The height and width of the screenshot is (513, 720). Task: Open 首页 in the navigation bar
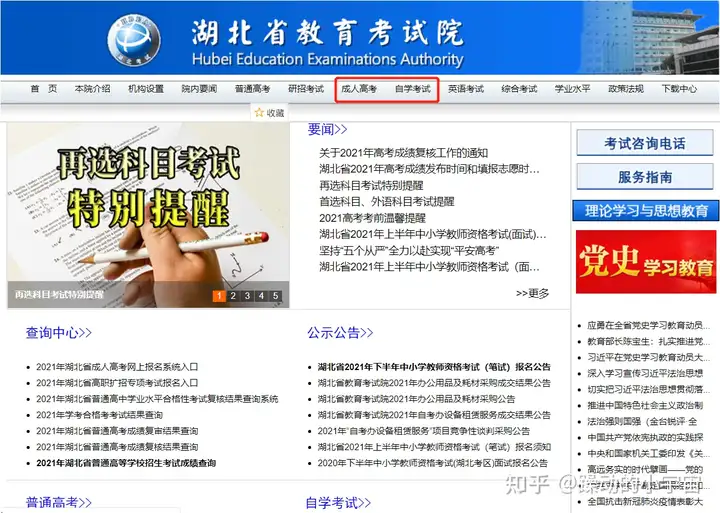(44, 89)
